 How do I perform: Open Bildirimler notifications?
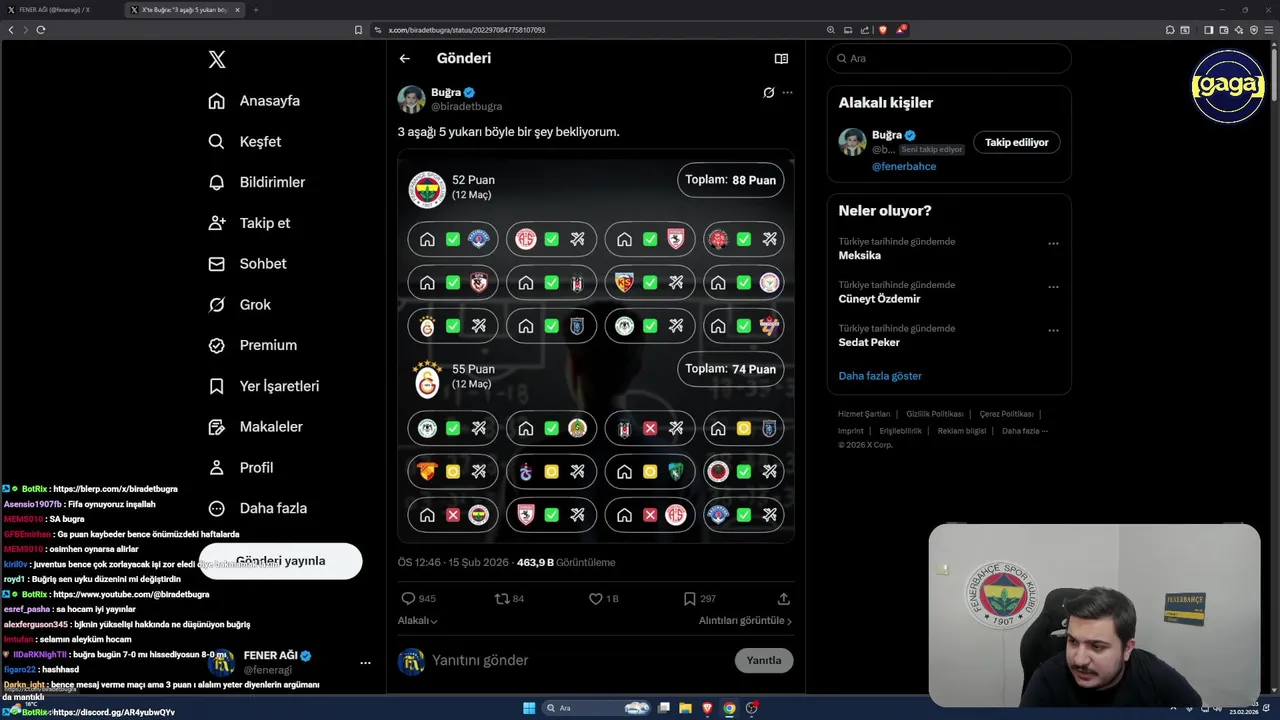pyautogui.click(x=256, y=182)
